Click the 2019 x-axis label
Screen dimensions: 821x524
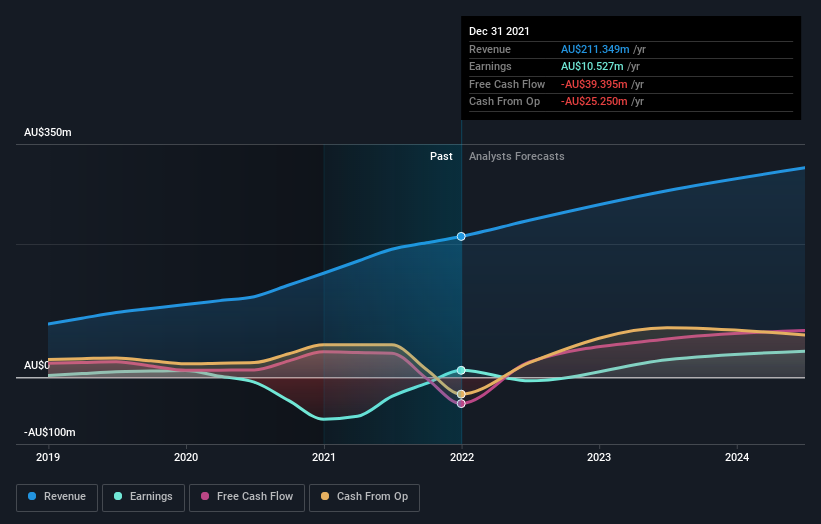pyautogui.click(x=48, y=457)
